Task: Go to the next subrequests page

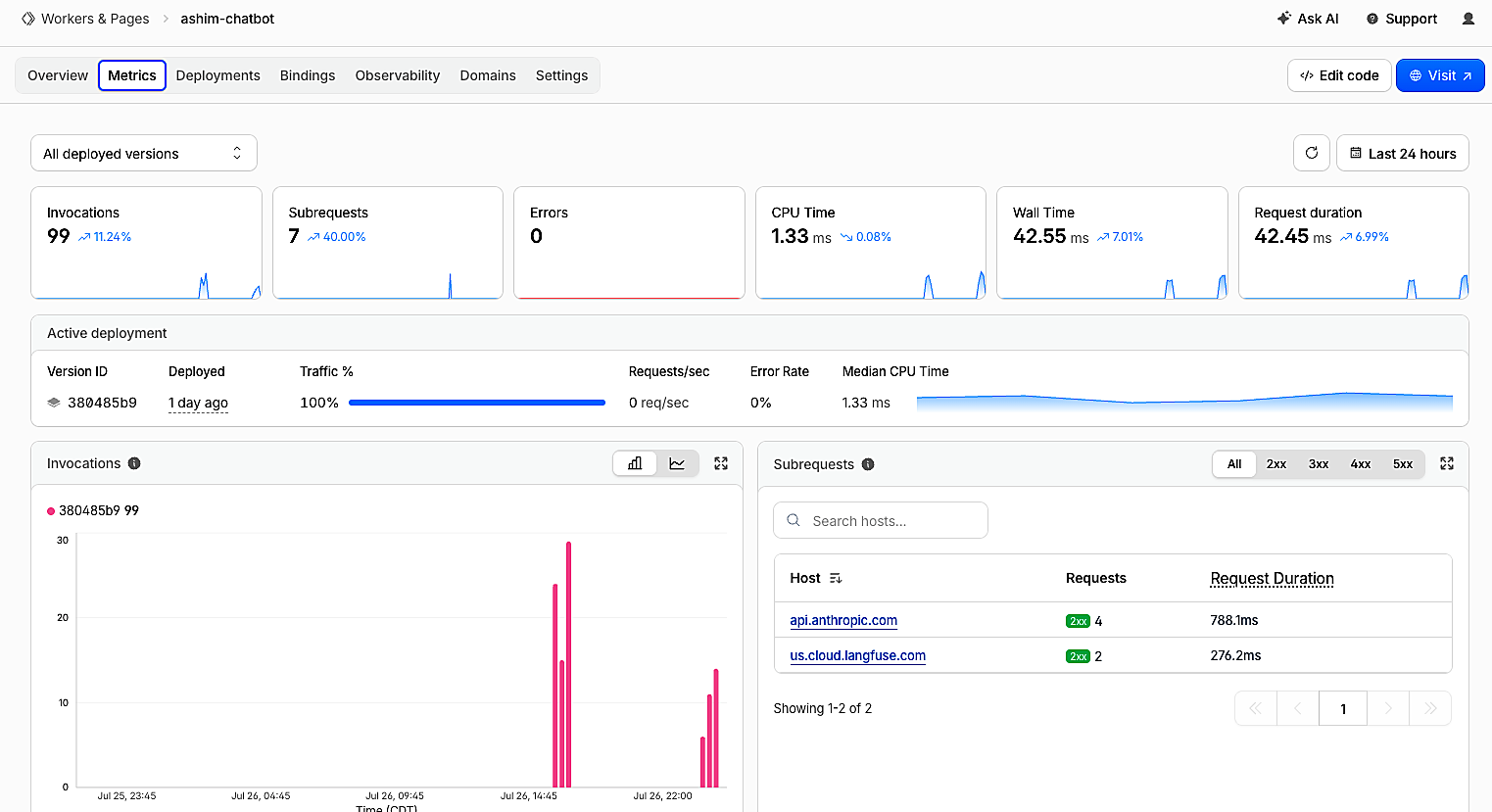Action: [1388, 708]
